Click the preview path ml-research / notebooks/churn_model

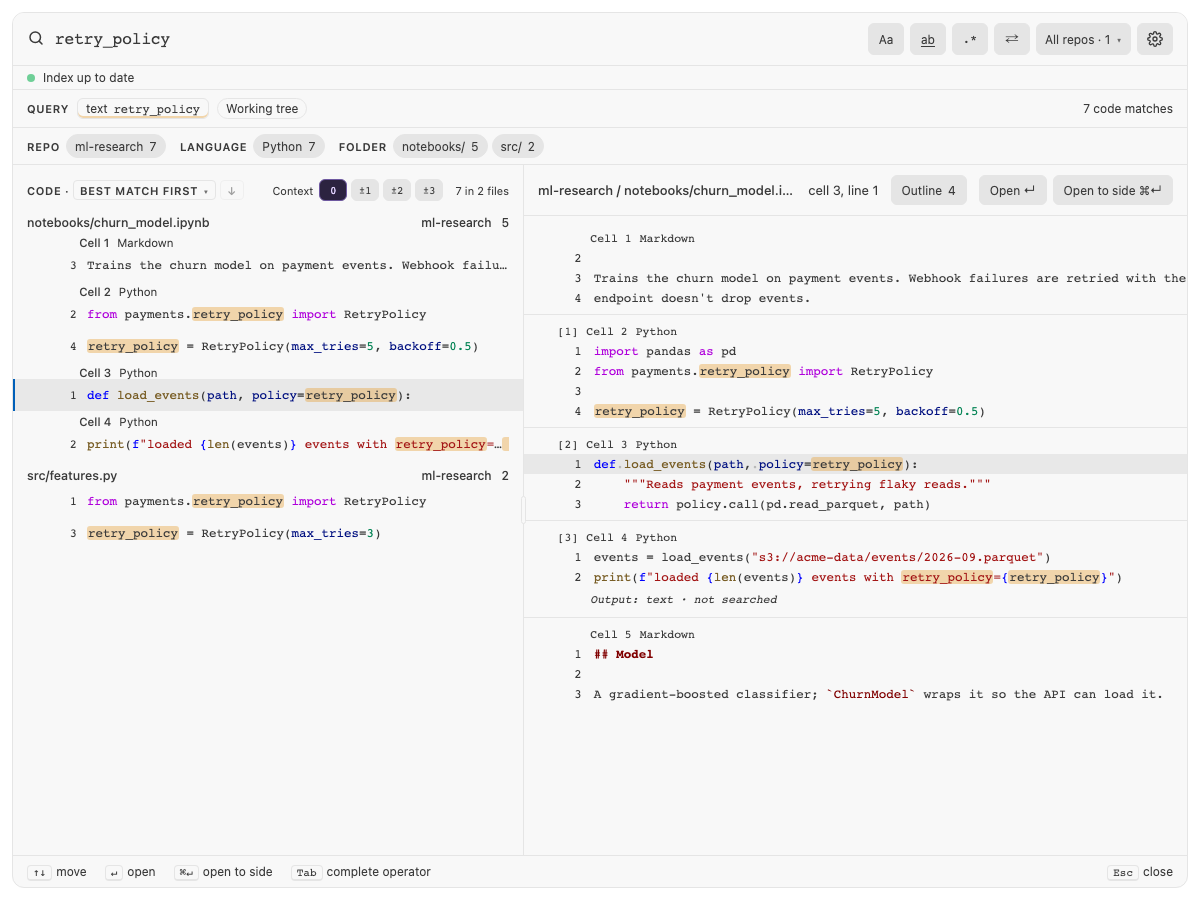tap(667, 191)
